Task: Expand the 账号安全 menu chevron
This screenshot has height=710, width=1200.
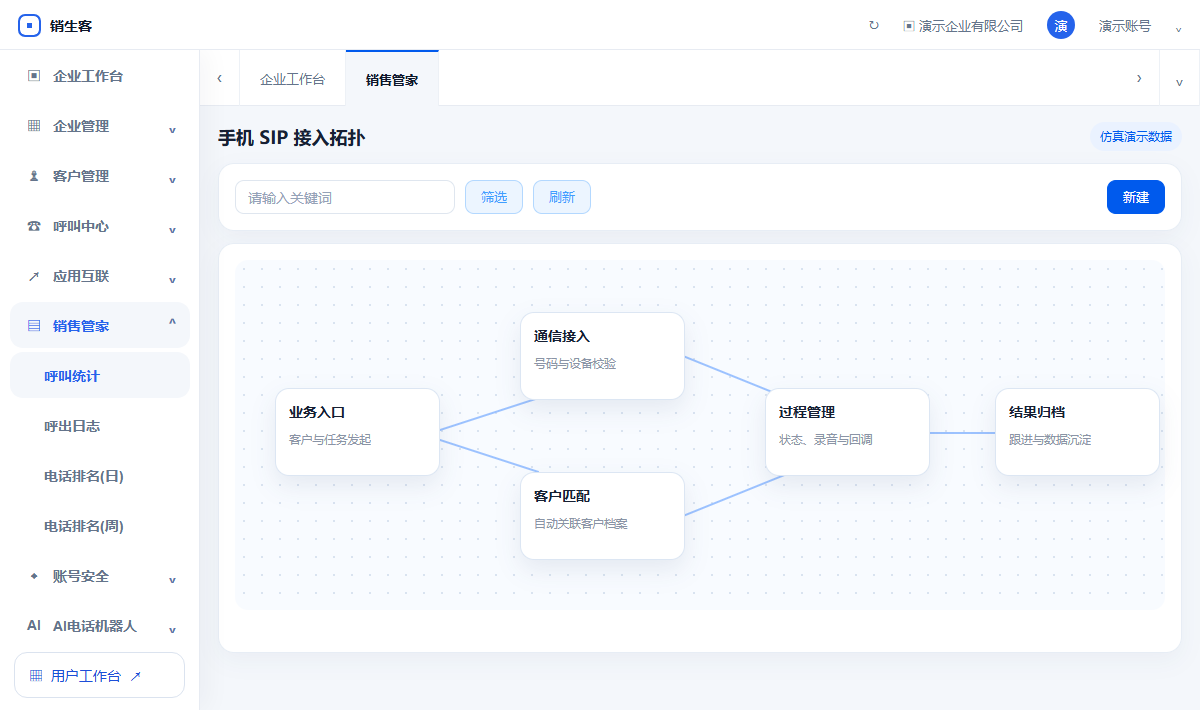Action: coord(172,578)
